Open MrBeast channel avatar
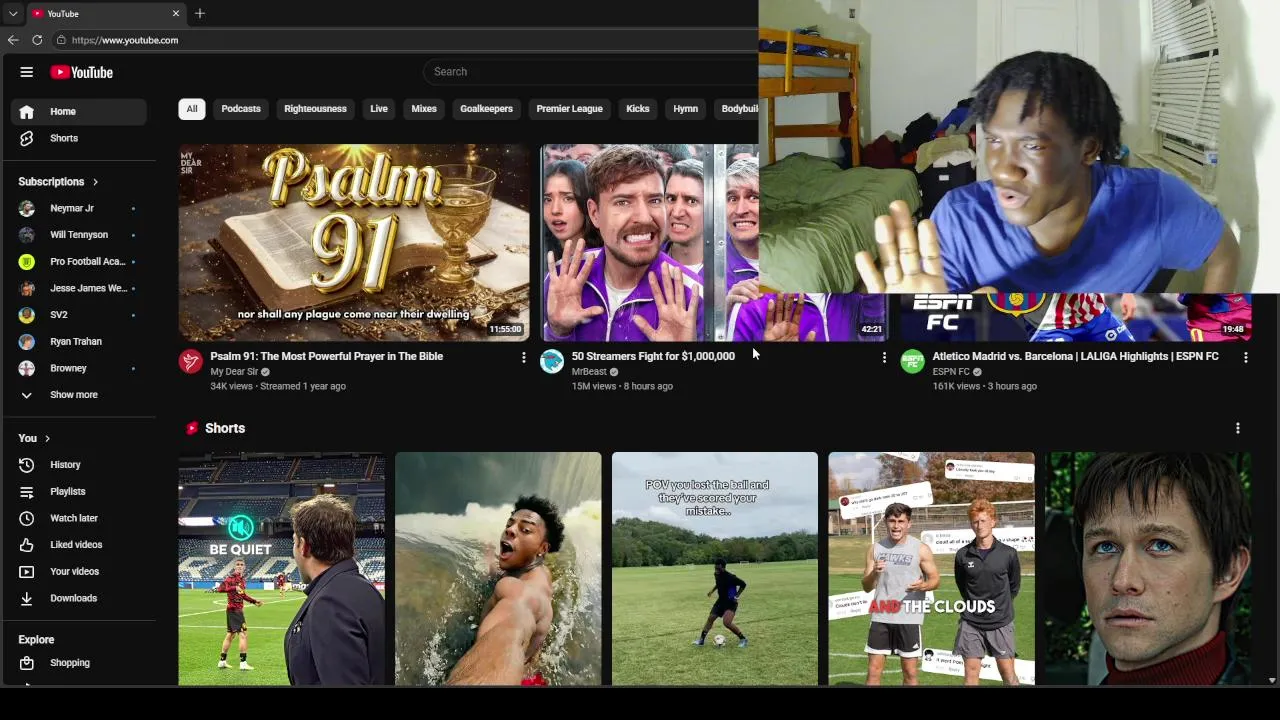The width and height of the screenshot is (1280, 720). click(552, 362)
